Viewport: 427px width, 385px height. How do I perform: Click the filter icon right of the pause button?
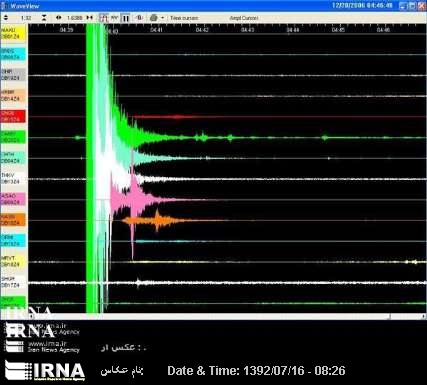[139, 18]
